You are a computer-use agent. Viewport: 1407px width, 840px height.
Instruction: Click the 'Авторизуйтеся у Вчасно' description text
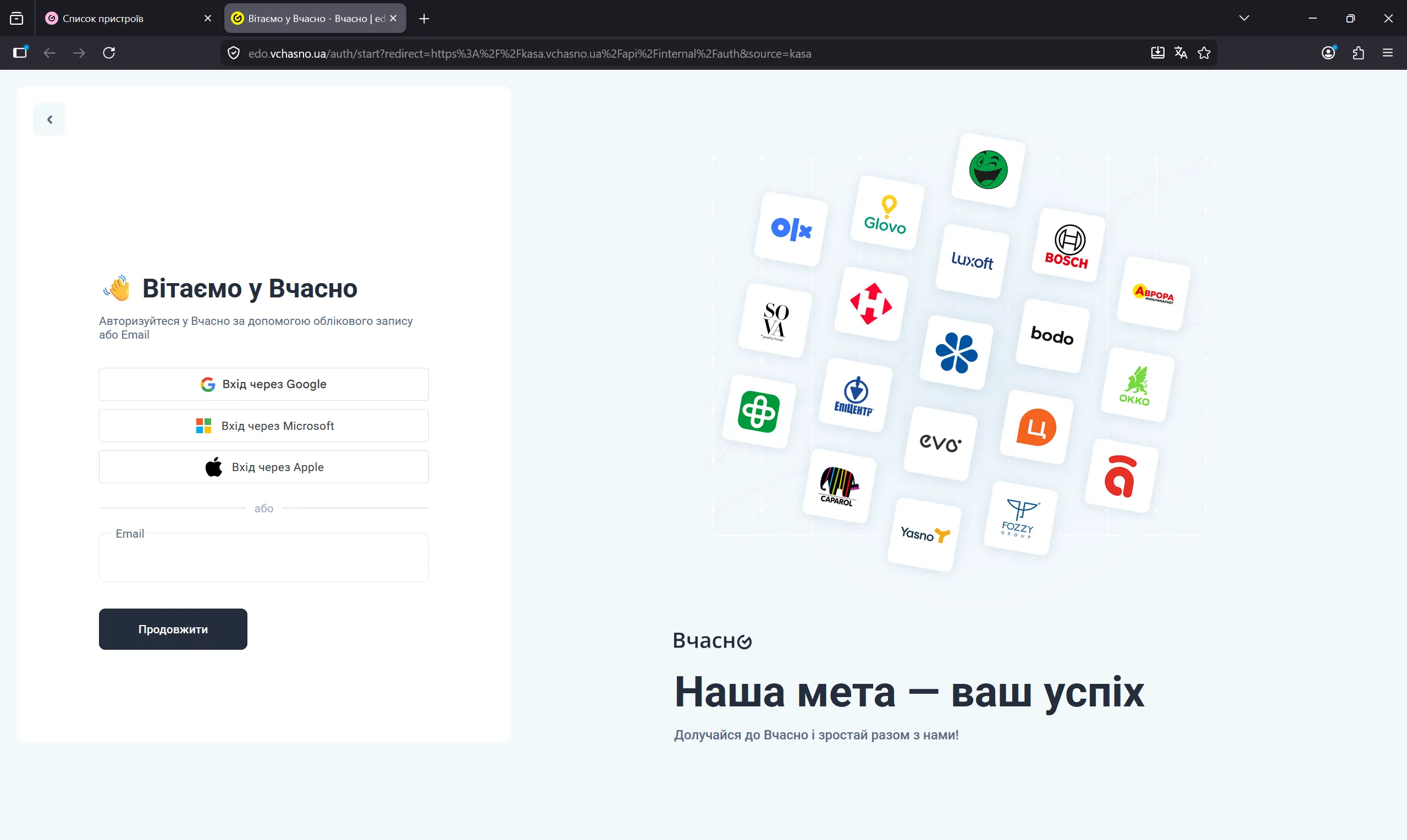(256, 328)
